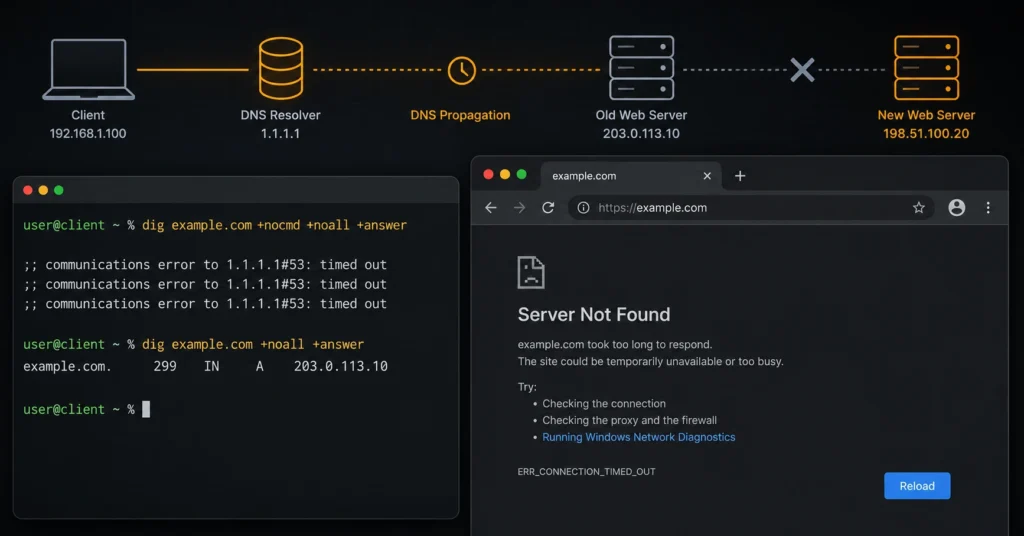Click 'Checking the proxy and the firewall' text
Image resolution: width=1024 pixels, height=536 pixels.
coord(630,420)
